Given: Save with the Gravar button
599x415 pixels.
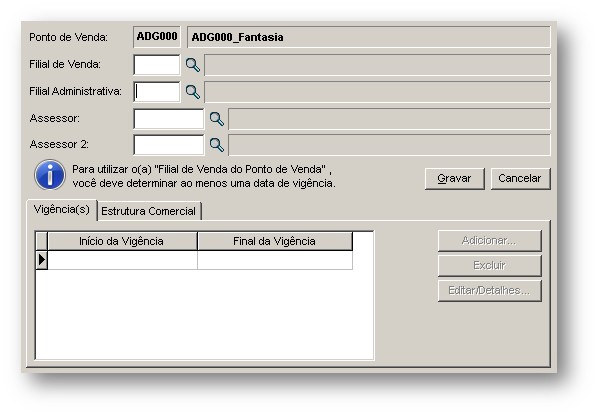Looking at the screenshot, I should [x=455, y=178].
